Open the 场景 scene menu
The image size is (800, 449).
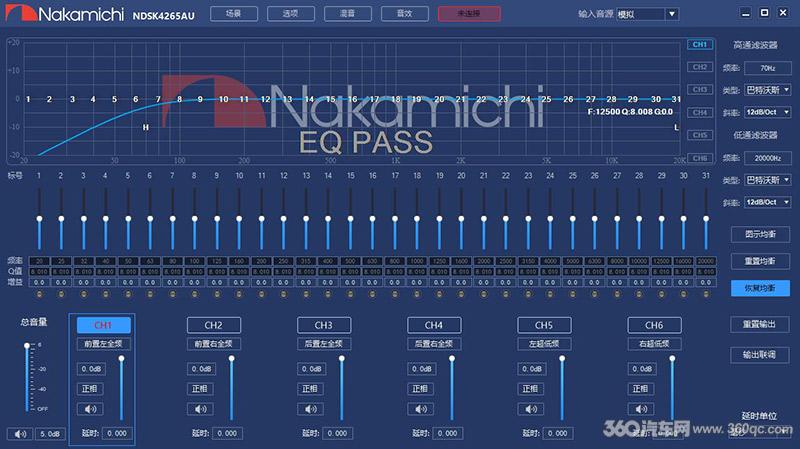point(234,14)
